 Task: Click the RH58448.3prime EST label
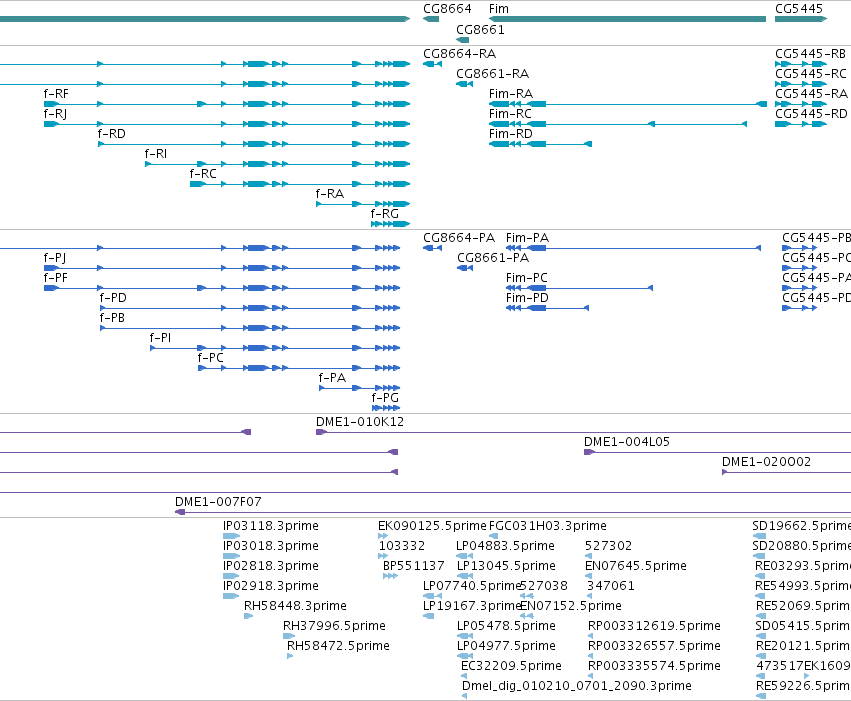click(x=295, y=607)
